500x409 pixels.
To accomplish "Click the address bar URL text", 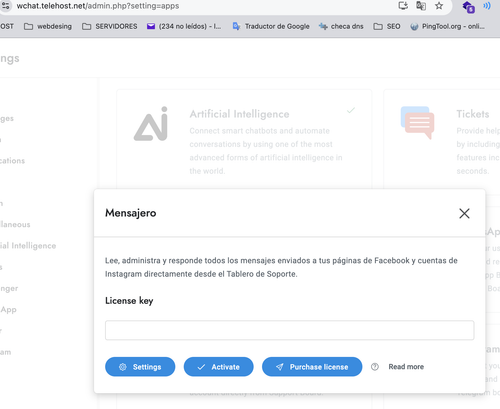I will pyautogui.click(x=98, y=6).
